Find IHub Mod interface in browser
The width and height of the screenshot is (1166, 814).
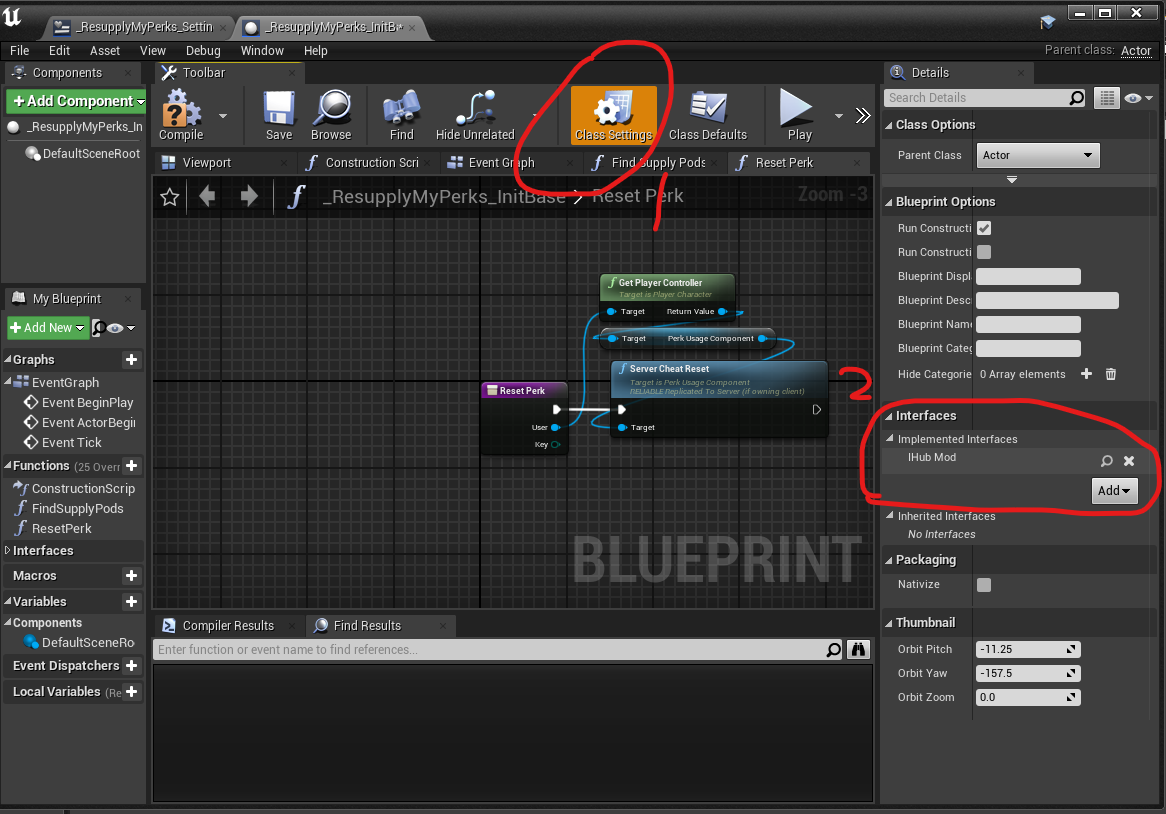tap(1107, 461)
